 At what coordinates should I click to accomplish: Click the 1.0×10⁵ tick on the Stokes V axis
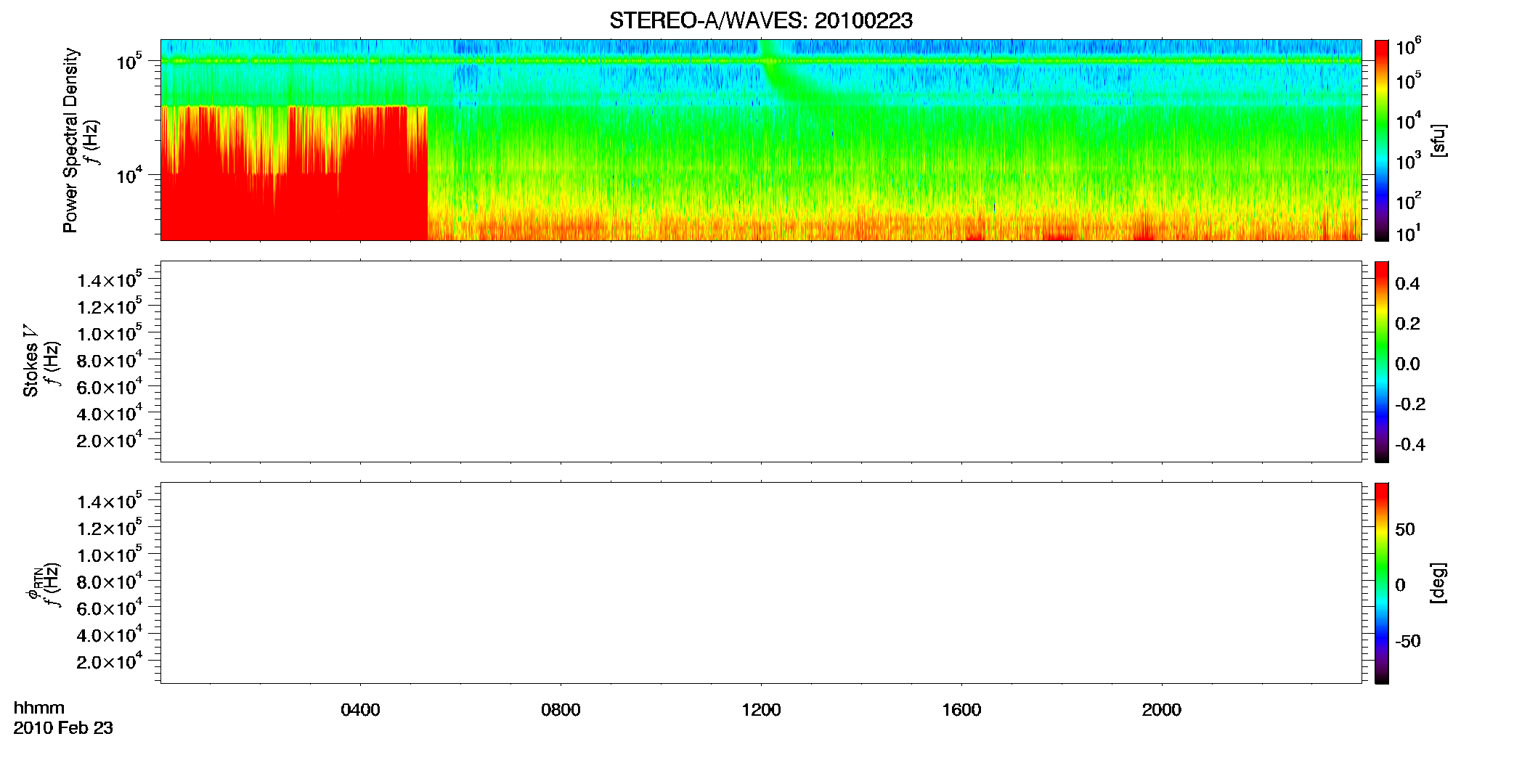[110, 333]
